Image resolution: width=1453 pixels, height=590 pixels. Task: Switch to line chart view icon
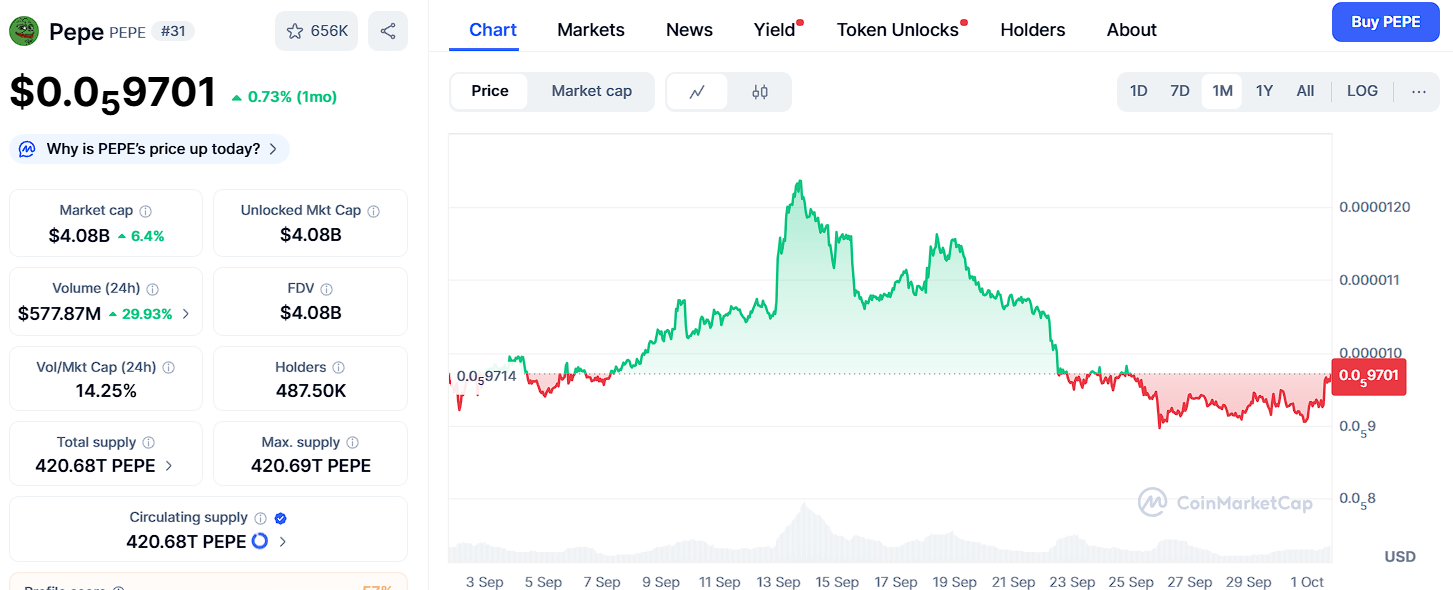point(697,92)
